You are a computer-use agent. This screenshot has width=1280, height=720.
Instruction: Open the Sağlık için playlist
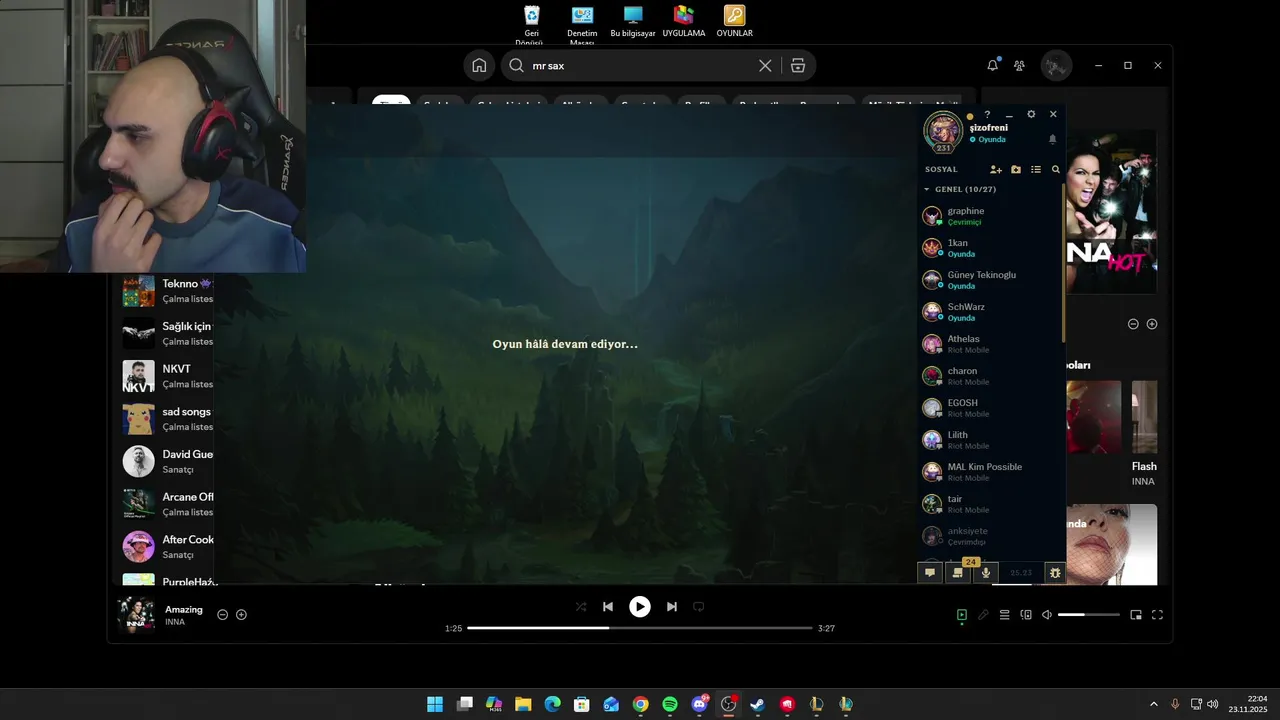pyautogui.click(x=168, y=334)
